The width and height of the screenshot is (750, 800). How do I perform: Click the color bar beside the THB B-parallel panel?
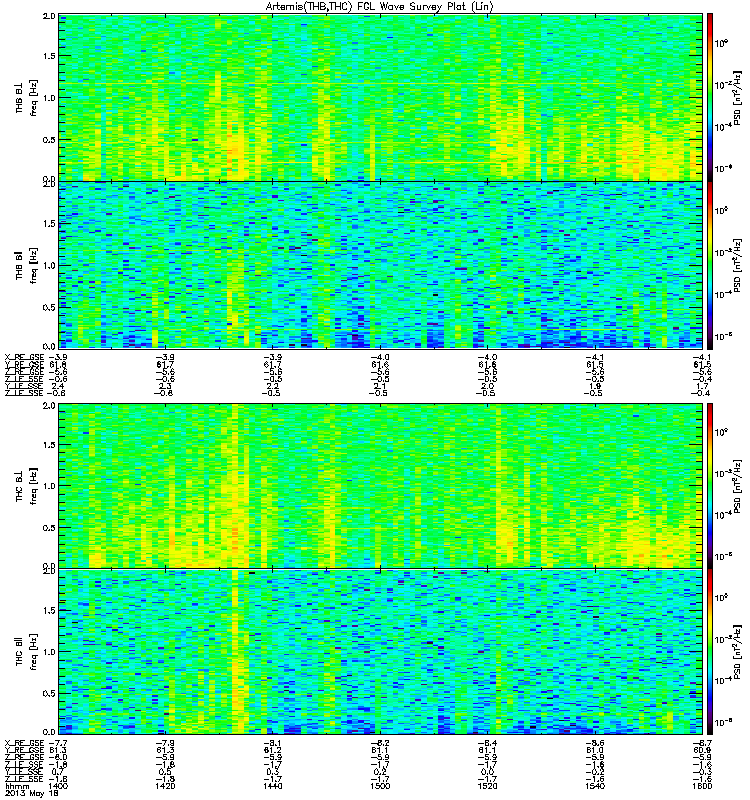click(710, 265)
